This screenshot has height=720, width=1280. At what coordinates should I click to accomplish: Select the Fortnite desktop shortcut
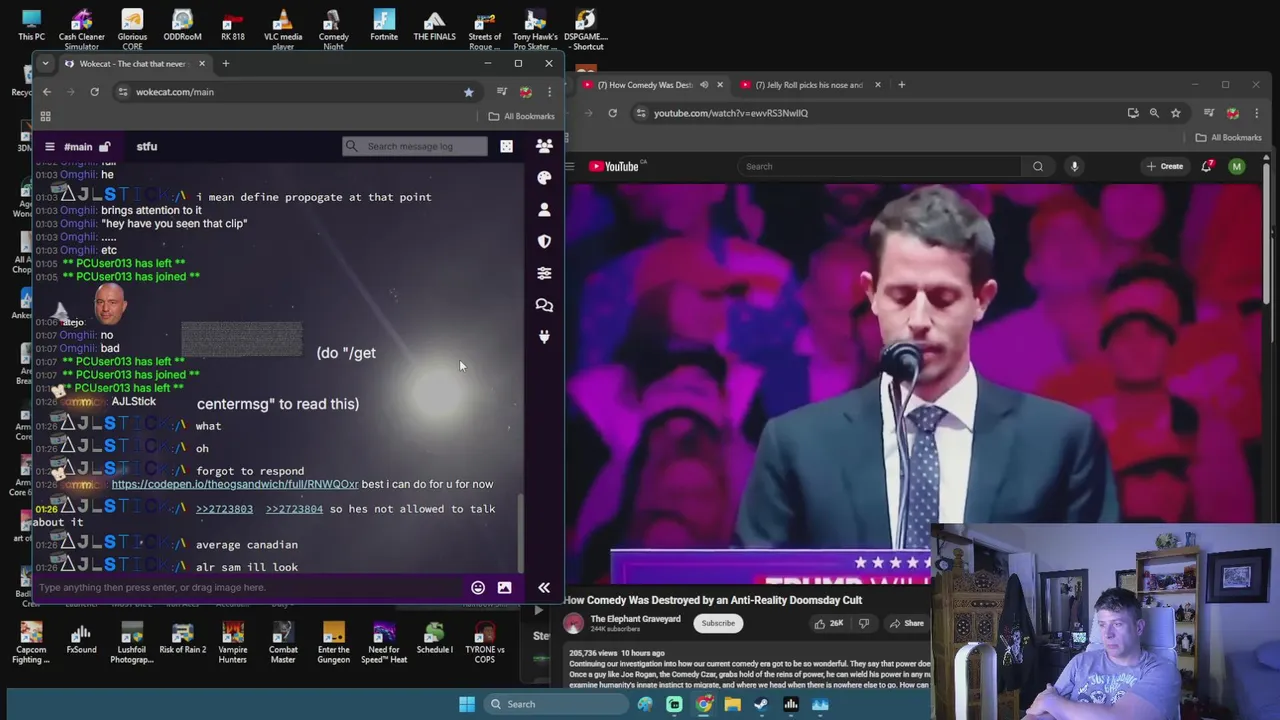coord(384,26)
